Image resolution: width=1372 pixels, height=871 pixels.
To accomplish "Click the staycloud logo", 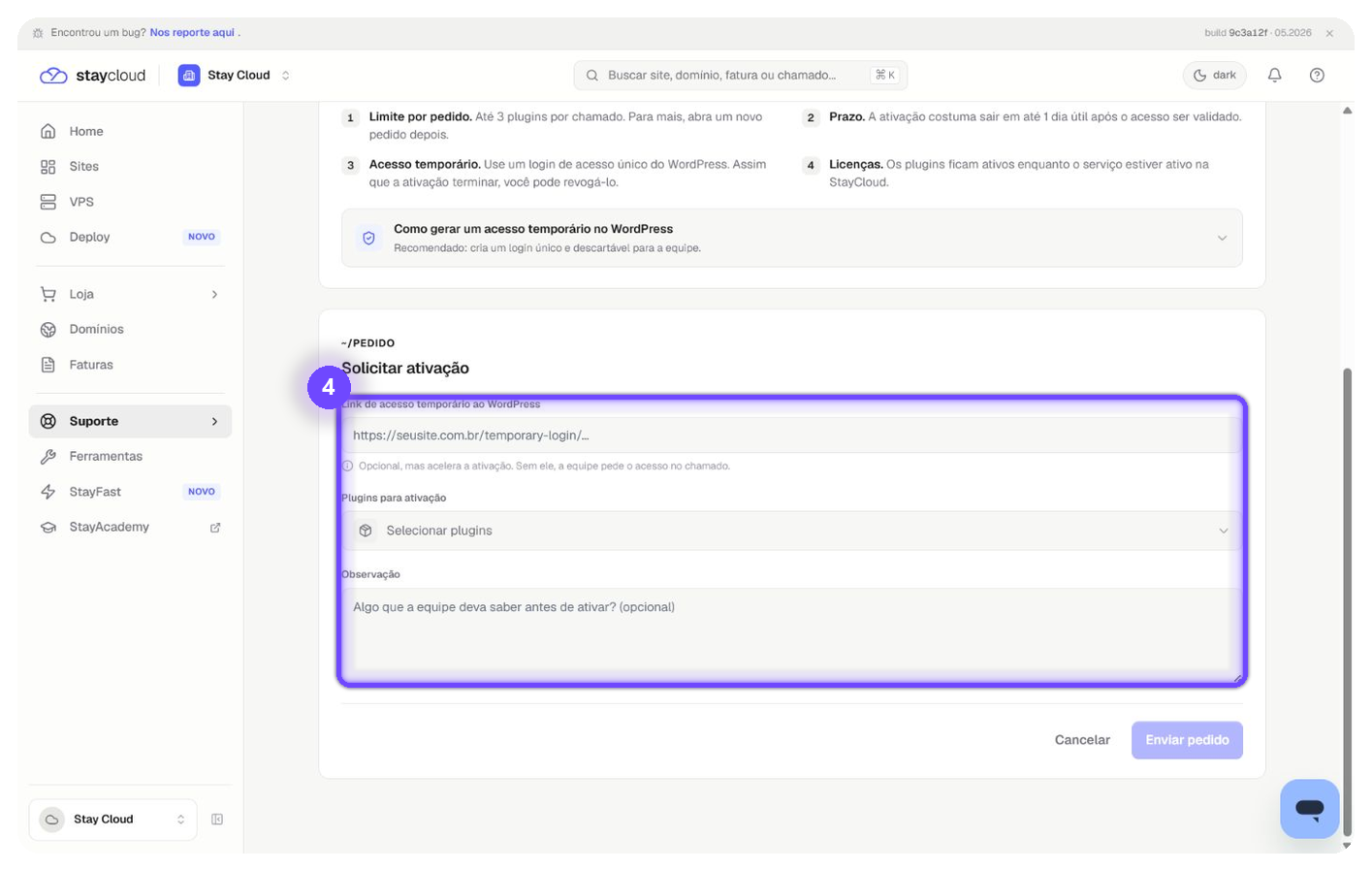I will (x=92, y=76).
